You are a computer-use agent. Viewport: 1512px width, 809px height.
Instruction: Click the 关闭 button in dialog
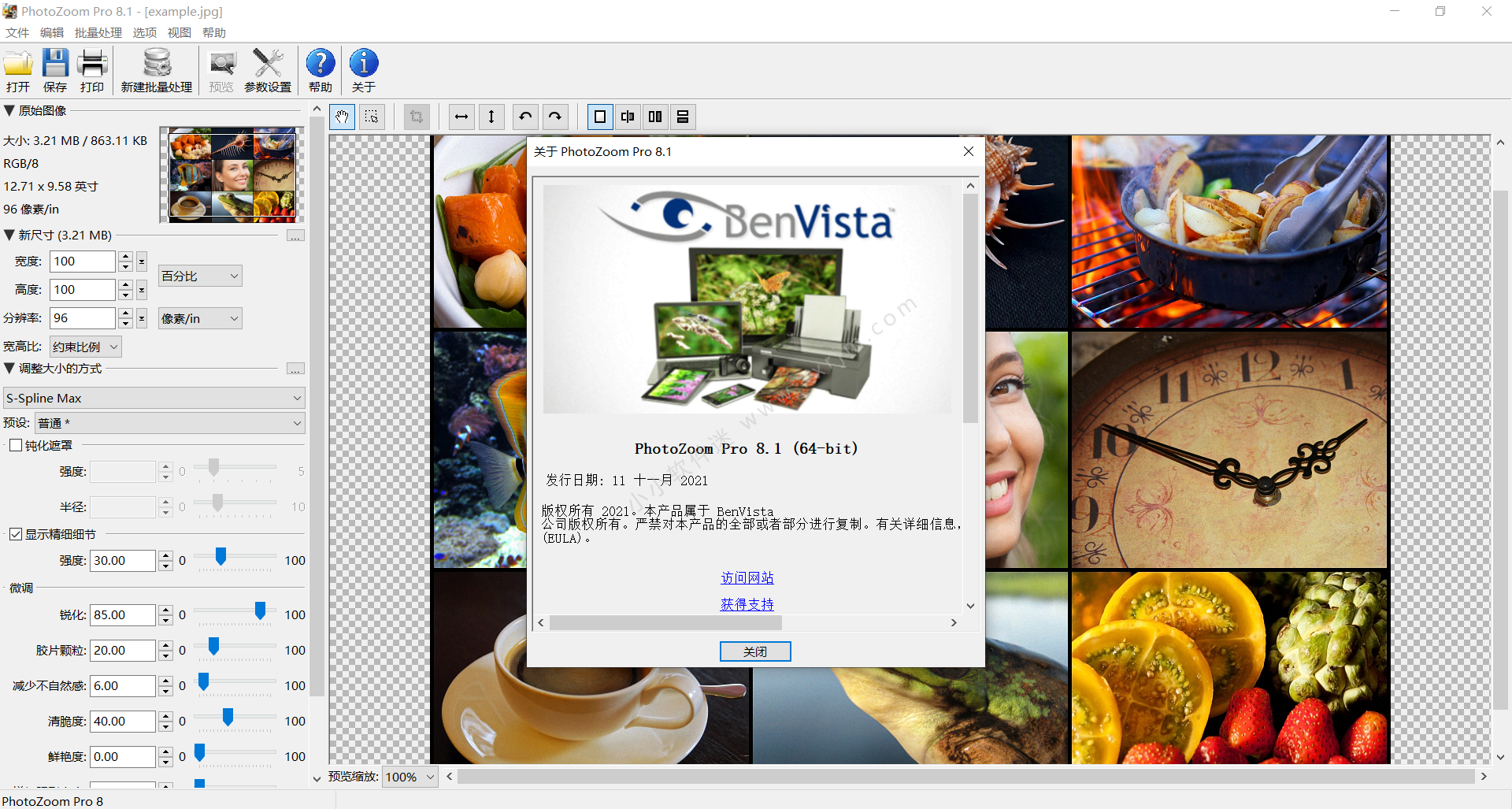pyautogui.click(x=755, y=651)
